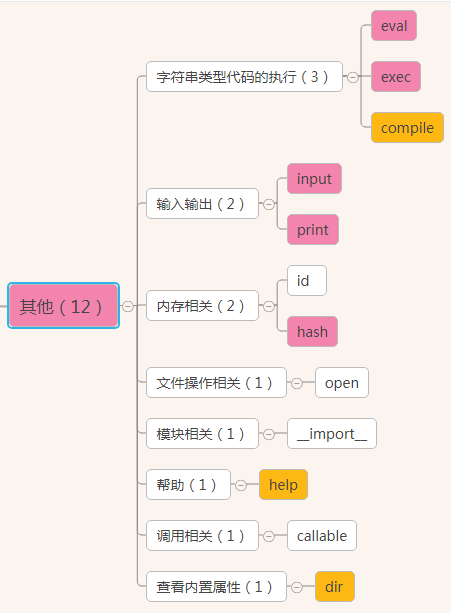Image resolution: width=451 pixels, height=613 pixels.
Task: Select the __import__ node
Action: (x=332, y=434)
